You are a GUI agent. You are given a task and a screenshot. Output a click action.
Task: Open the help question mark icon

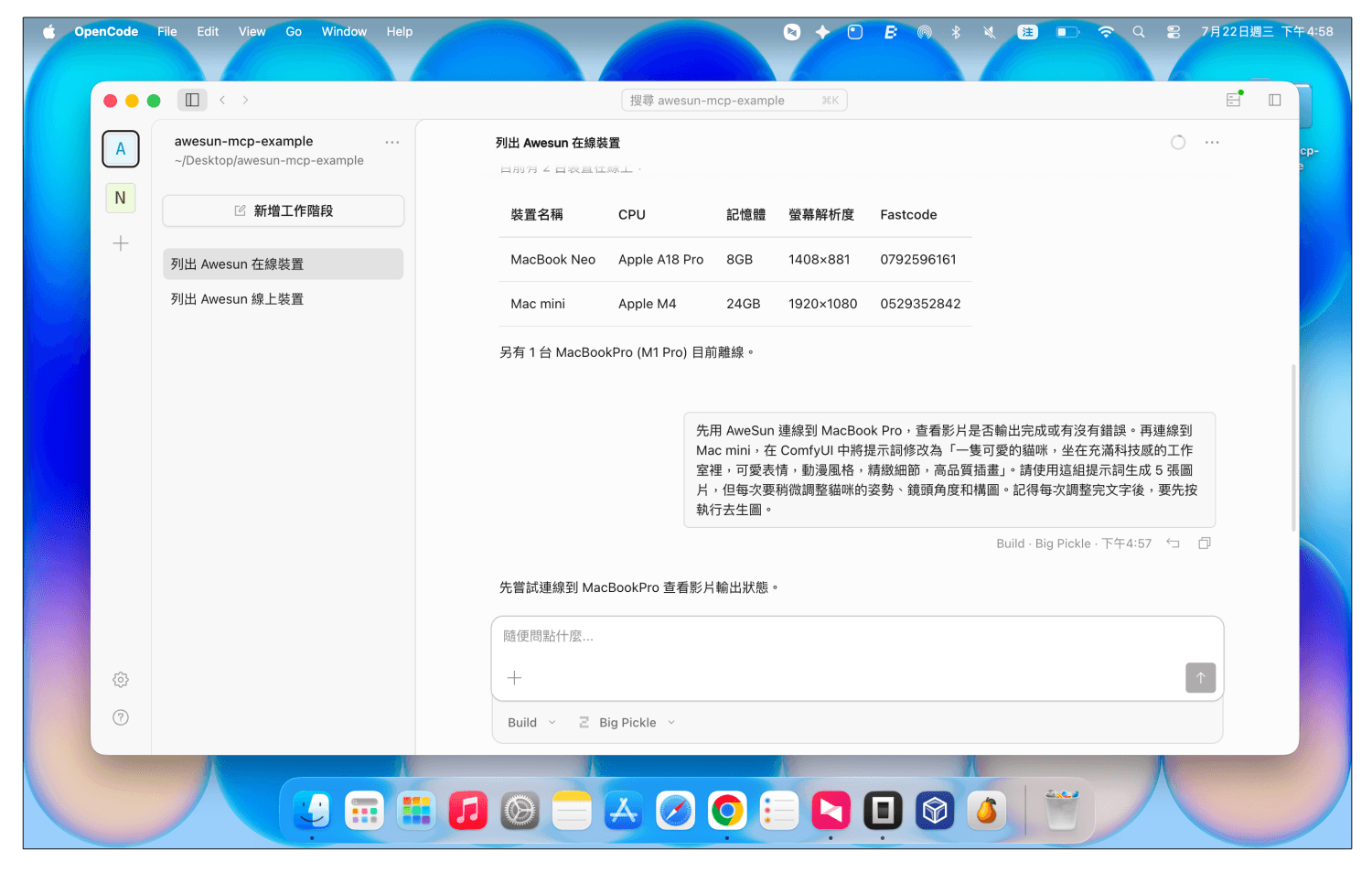coord(121,717)
